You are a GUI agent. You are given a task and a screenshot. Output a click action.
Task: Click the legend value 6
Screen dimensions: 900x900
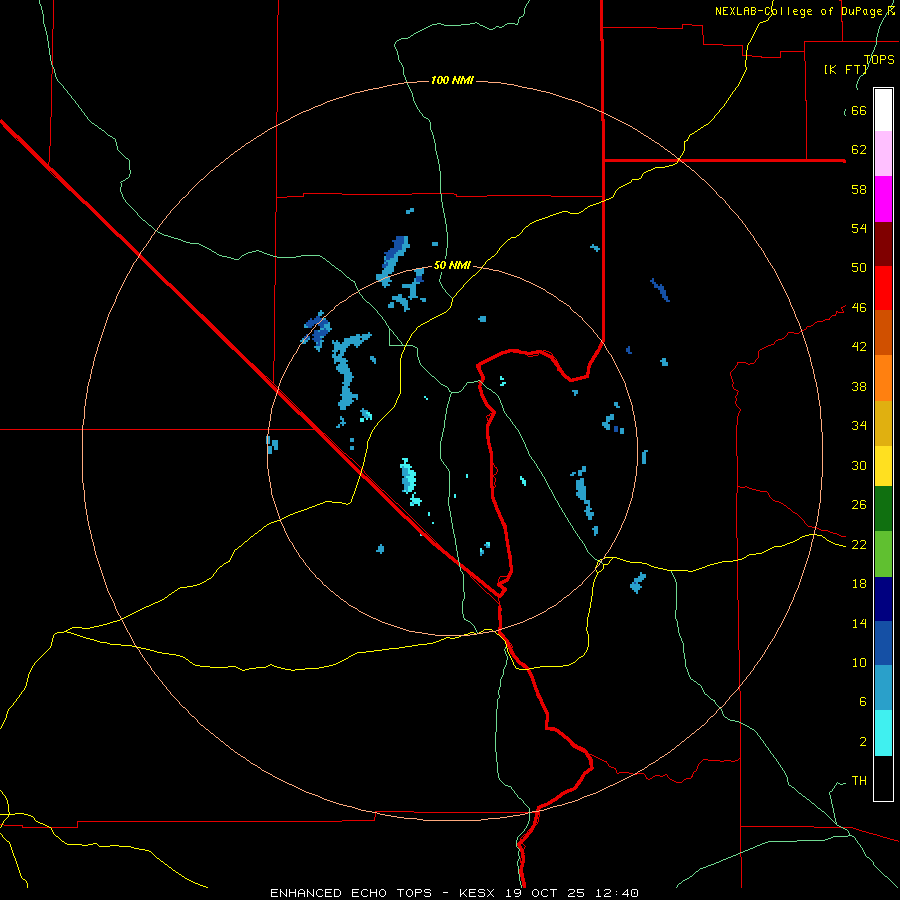click(x=863, y=702)
